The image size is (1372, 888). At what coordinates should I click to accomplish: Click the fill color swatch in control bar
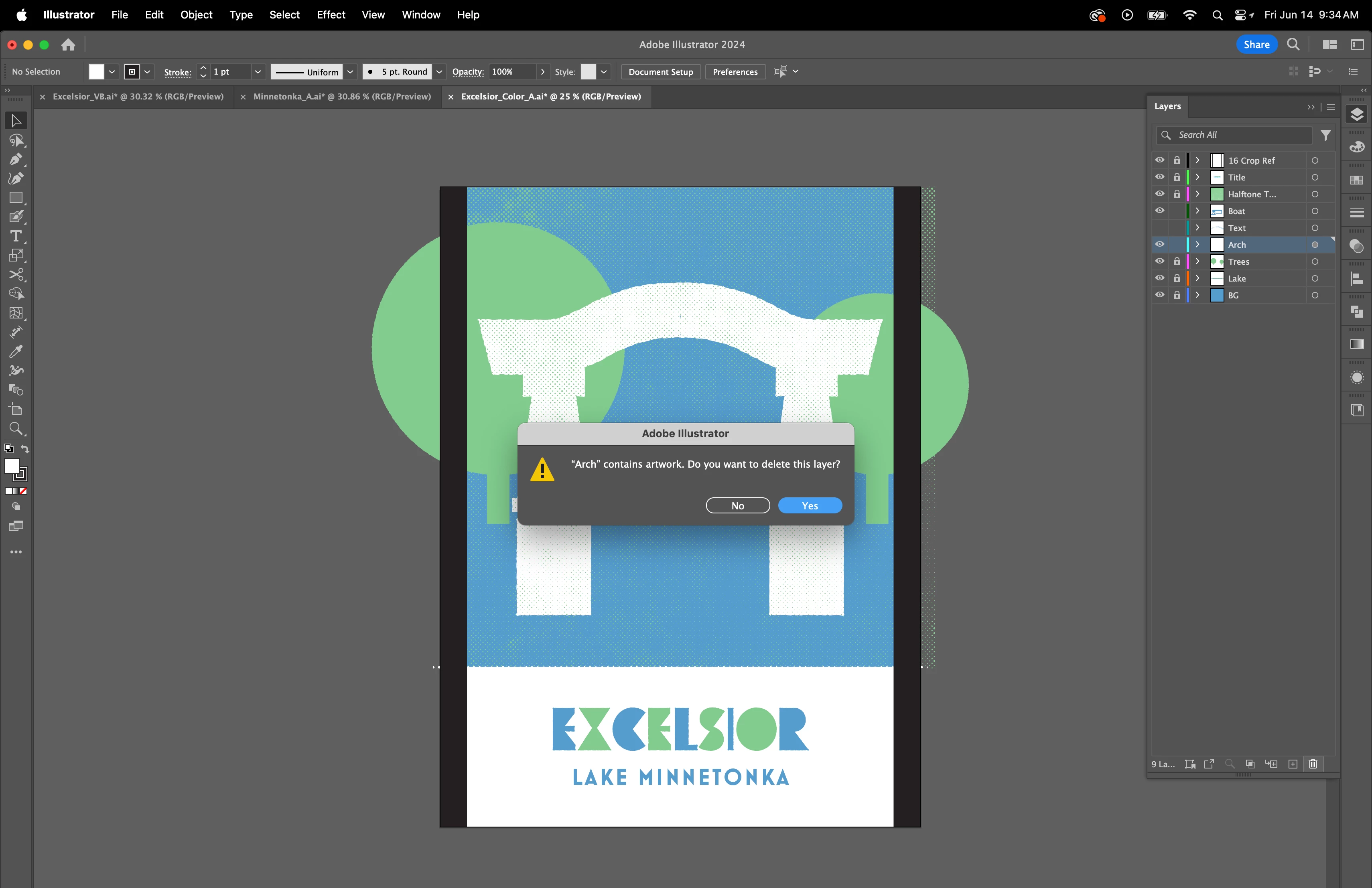pos(96,71)
